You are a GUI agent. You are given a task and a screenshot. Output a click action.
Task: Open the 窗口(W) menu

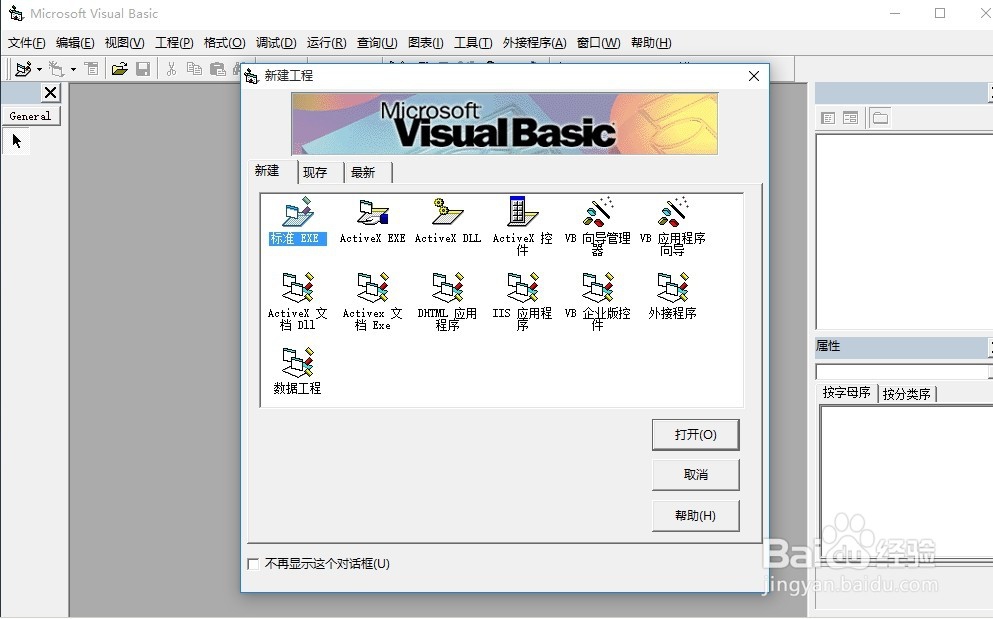(598, 42)
